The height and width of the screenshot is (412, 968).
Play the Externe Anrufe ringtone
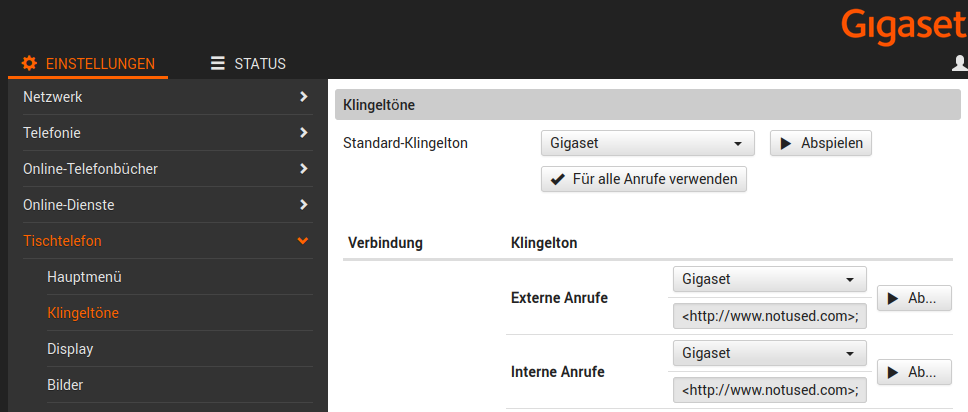coord(914,298)
